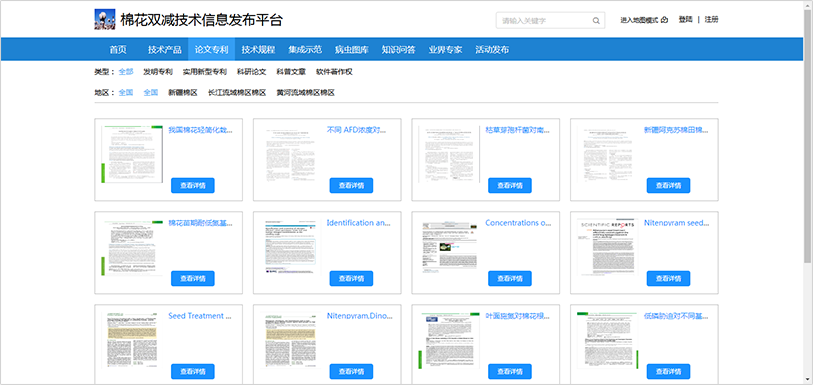The image size is (813, 385).
Task: Open the 业界专家 navigation item
Action: (x=445, y=50)
